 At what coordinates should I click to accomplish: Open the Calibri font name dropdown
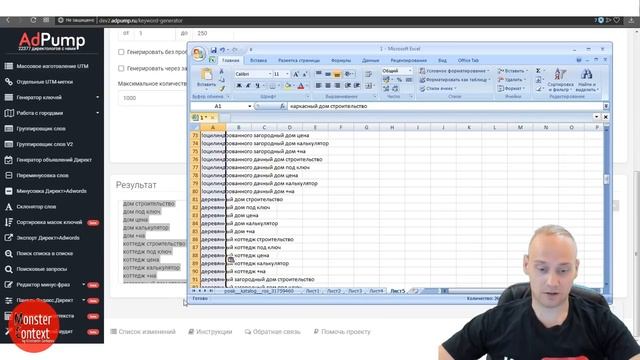(270, 74)
